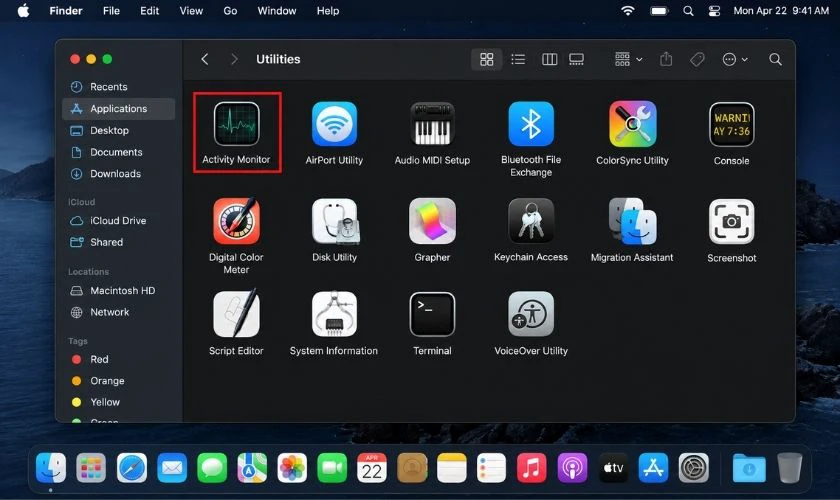Open the View menu
The width and height of the screenshot is (840, 500).
point(191,11)
